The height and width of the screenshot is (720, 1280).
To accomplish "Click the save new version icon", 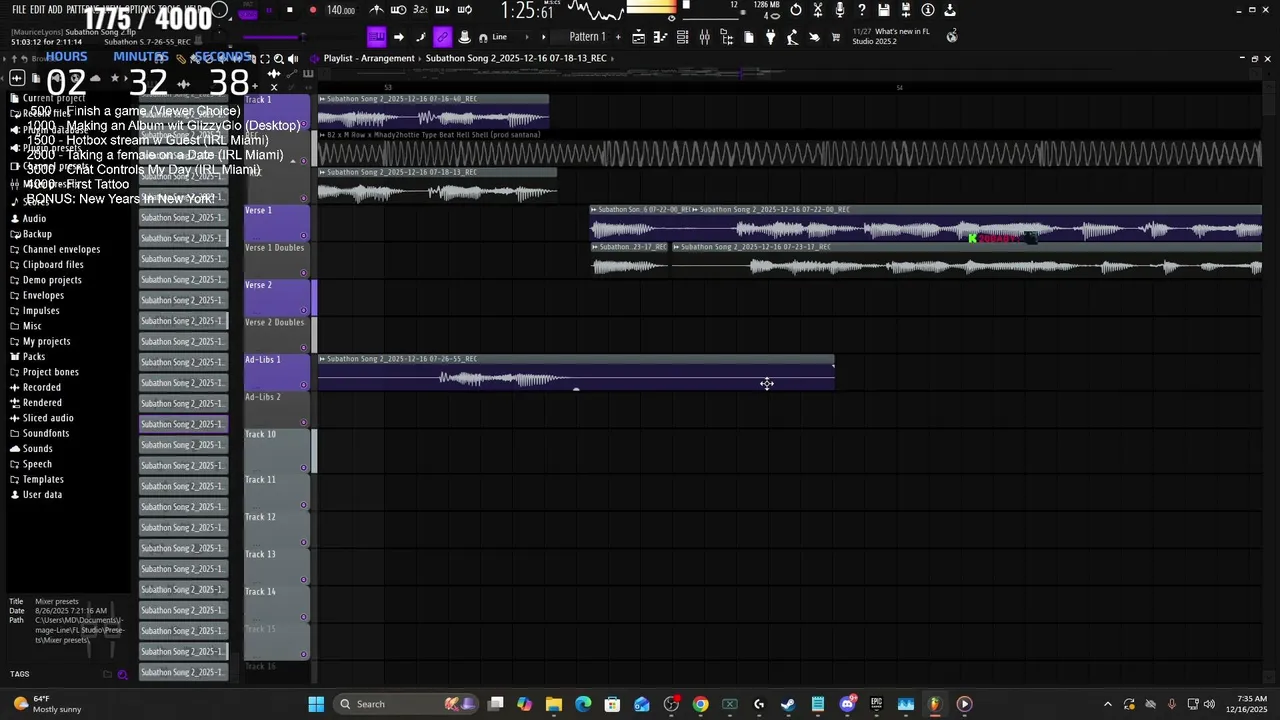I will pyautogui.click(x=906, y=10).
